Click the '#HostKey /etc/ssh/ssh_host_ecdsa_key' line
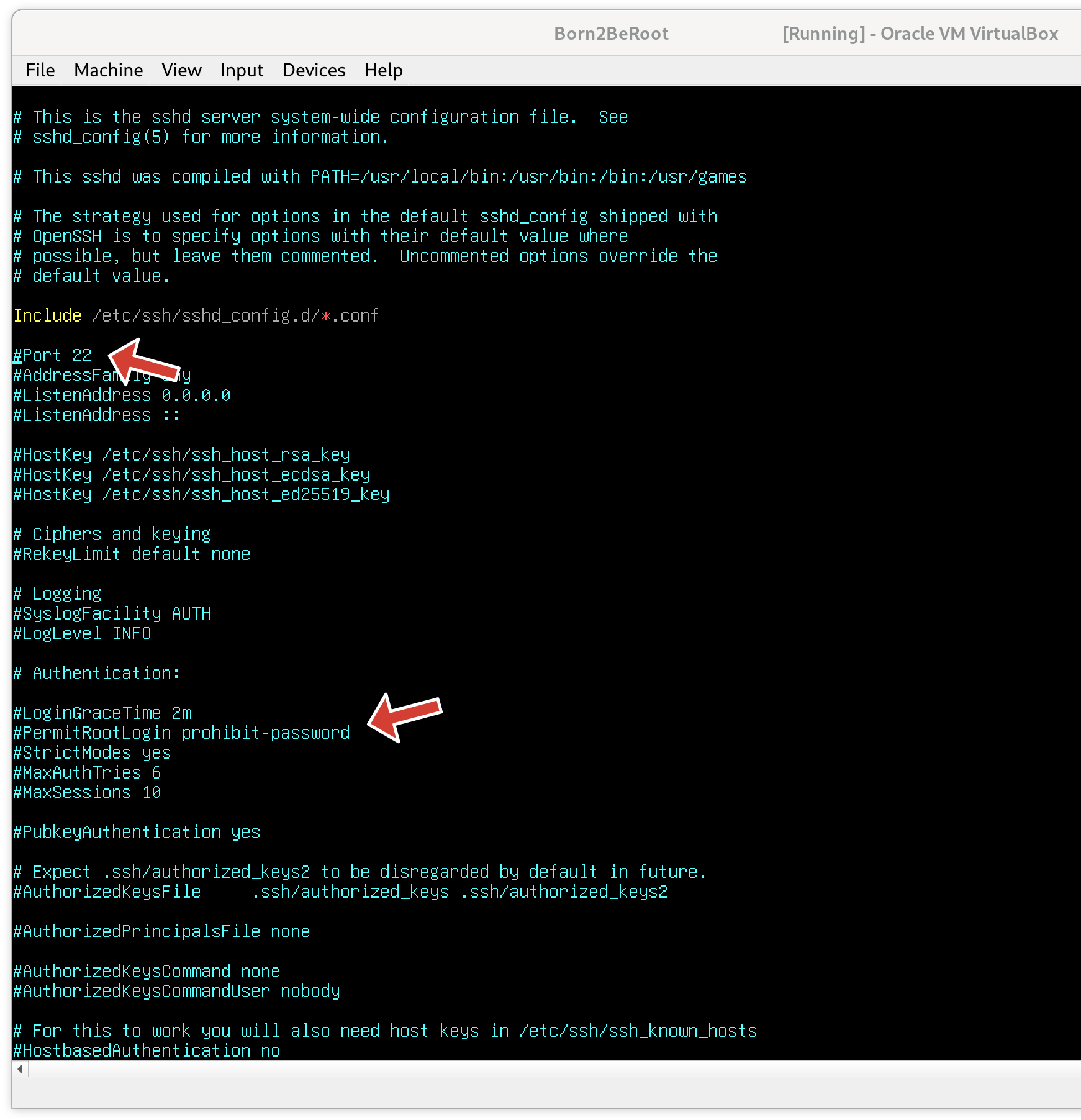Screen dimensions: 1081x1120 tap(192, 474)
